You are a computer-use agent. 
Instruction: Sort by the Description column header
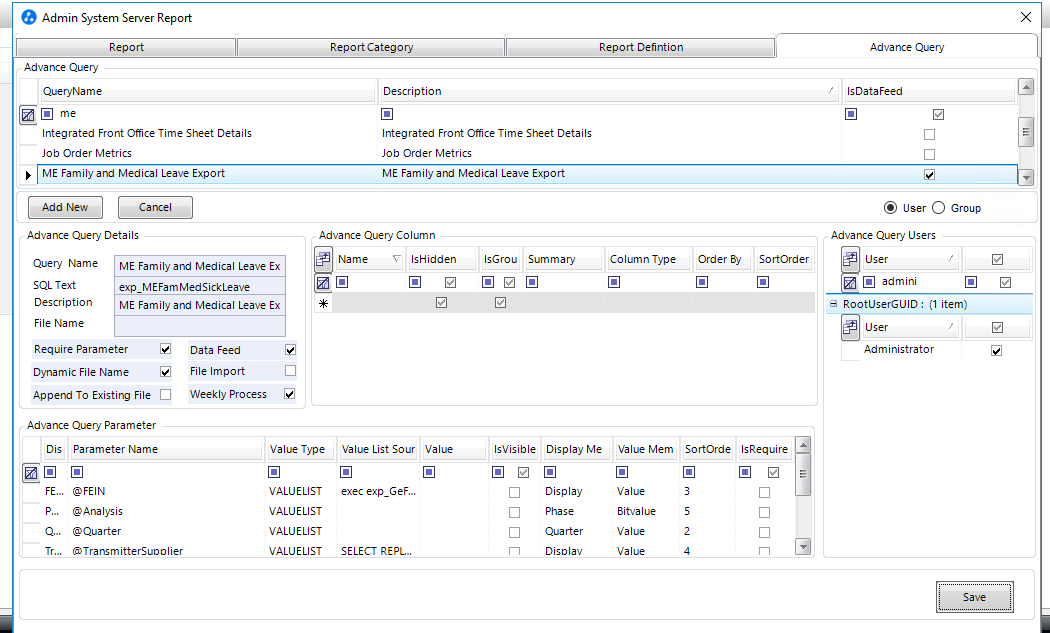608,91
